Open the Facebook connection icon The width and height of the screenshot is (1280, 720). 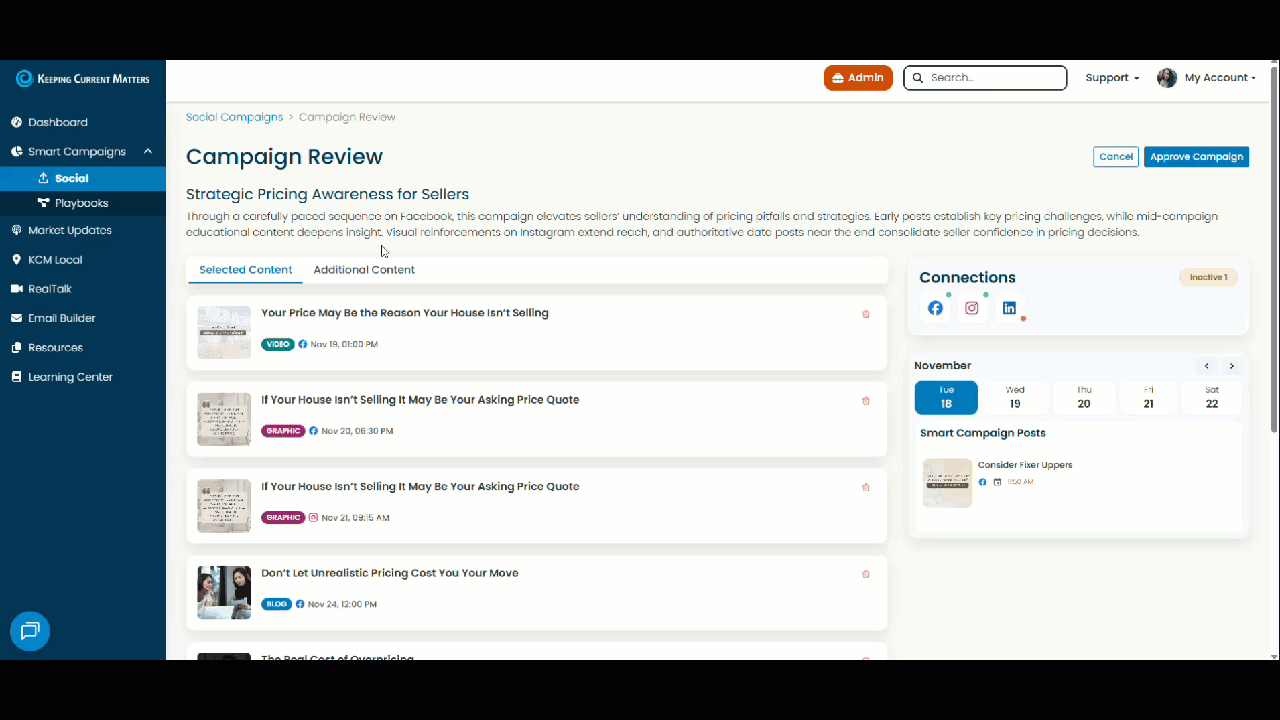coord(935,308)
